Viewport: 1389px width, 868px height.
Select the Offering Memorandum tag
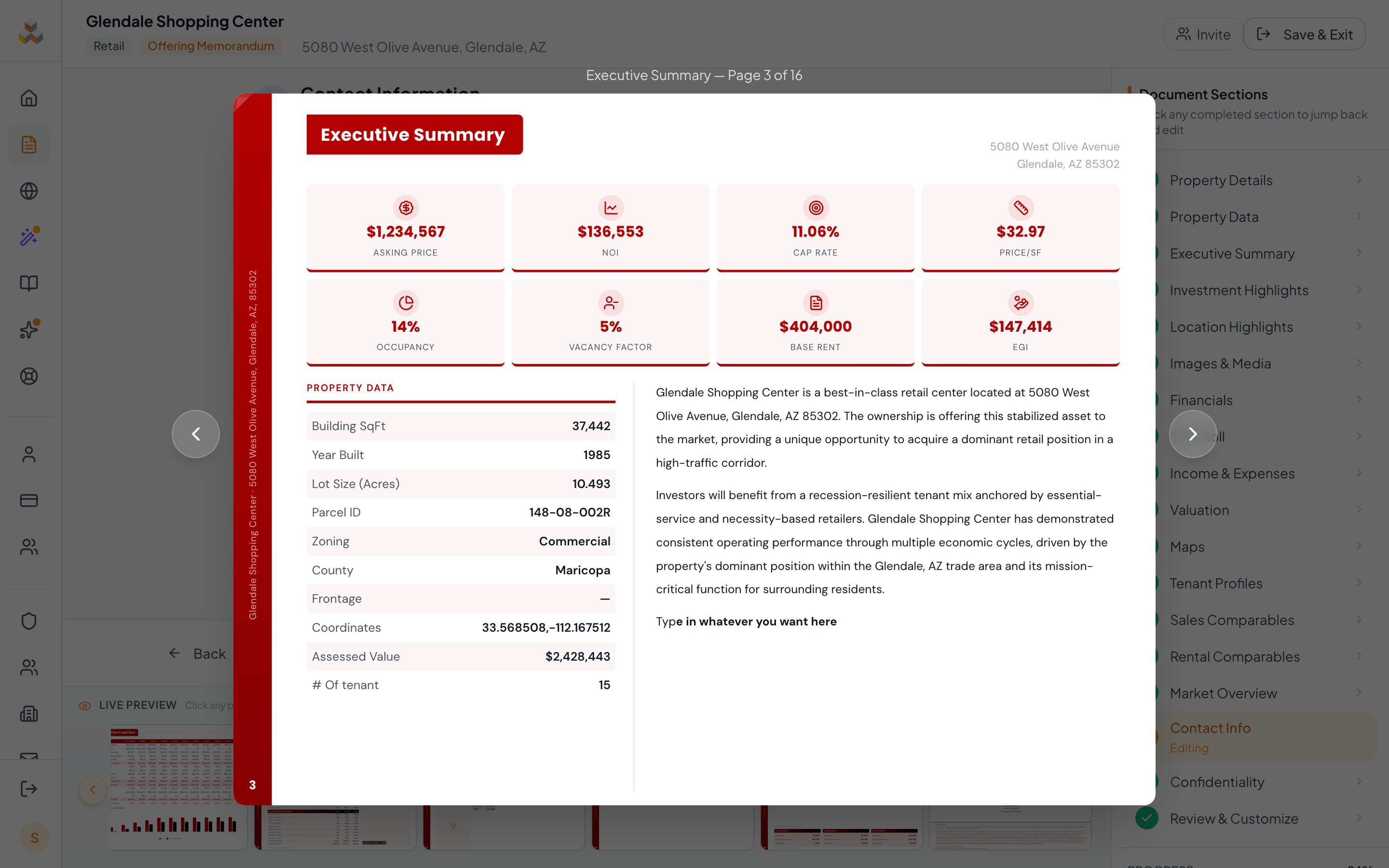pyautogui.click(x=211, y=46)
